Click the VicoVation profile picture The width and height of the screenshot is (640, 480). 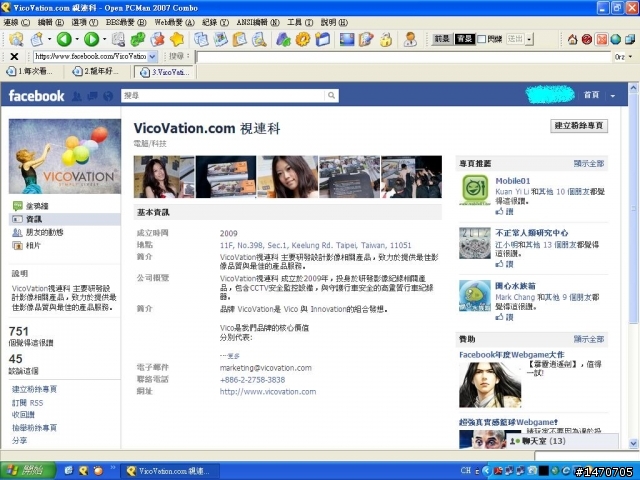coord(65,156)
